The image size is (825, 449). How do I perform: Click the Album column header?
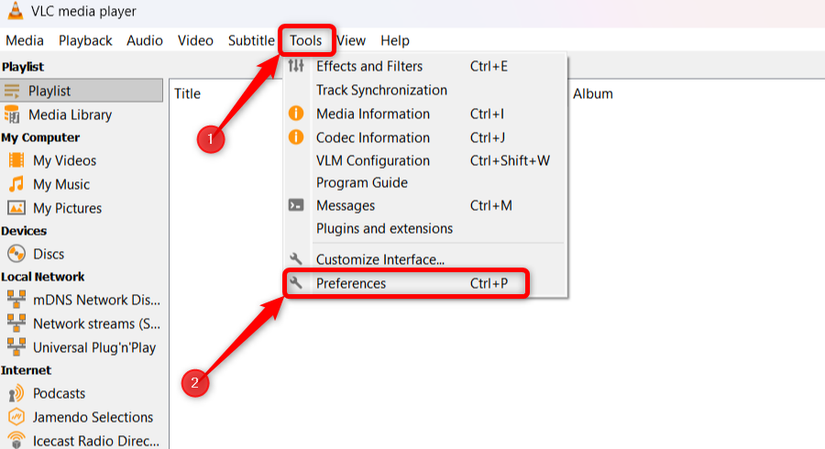tap(593, 94)
